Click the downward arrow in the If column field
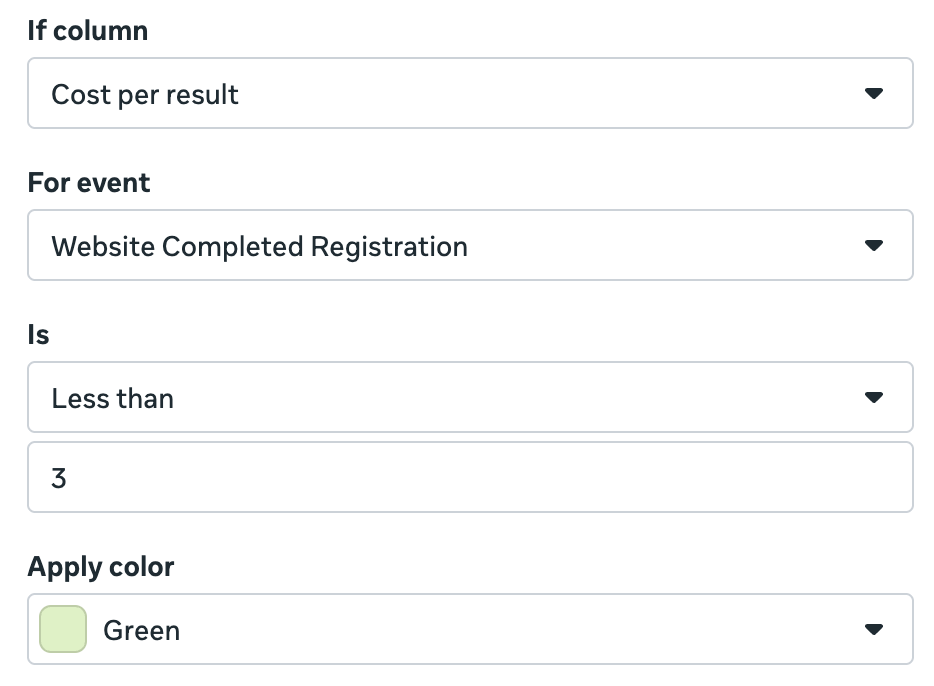 coord(875,93)
